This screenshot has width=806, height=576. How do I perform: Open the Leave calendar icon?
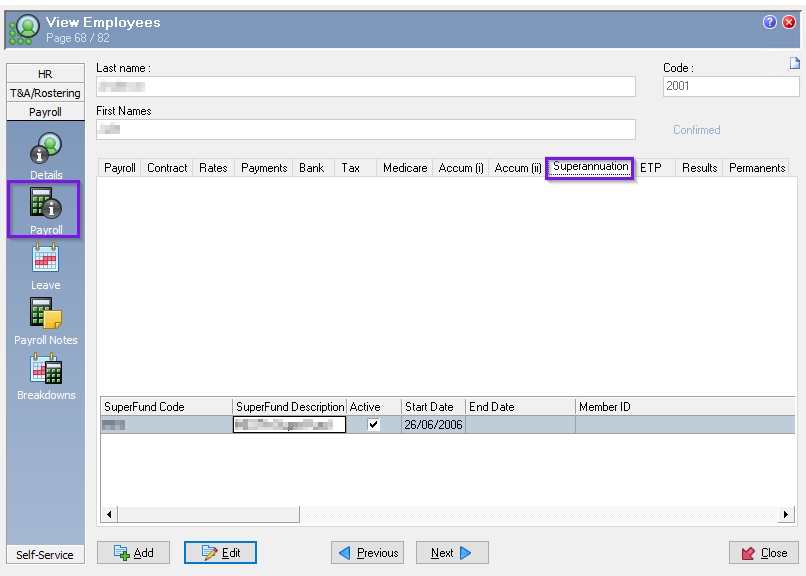tap(45, 260)
